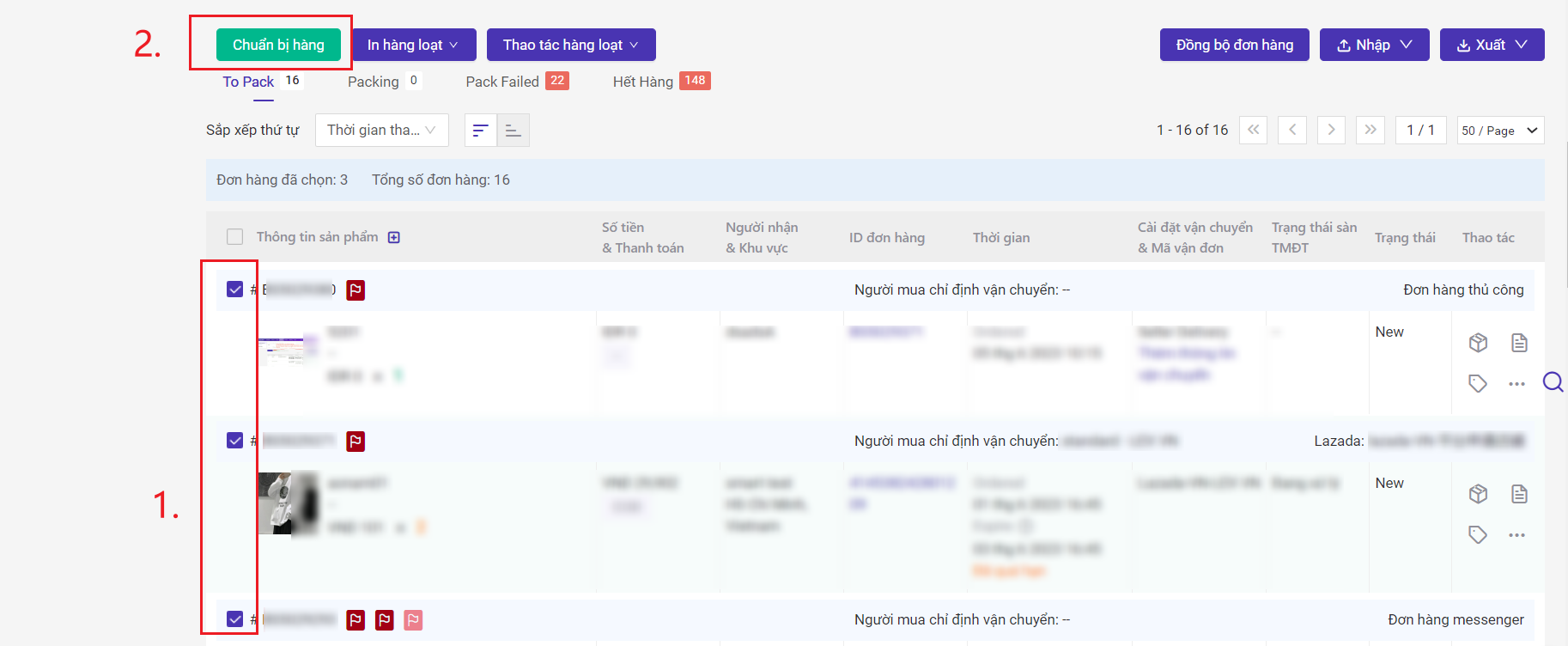Image resolution: width=1568 pixels, height=646 pixels.
Task: Click the magnifier search icon at right edge
Action: (x=1553, y=381)
